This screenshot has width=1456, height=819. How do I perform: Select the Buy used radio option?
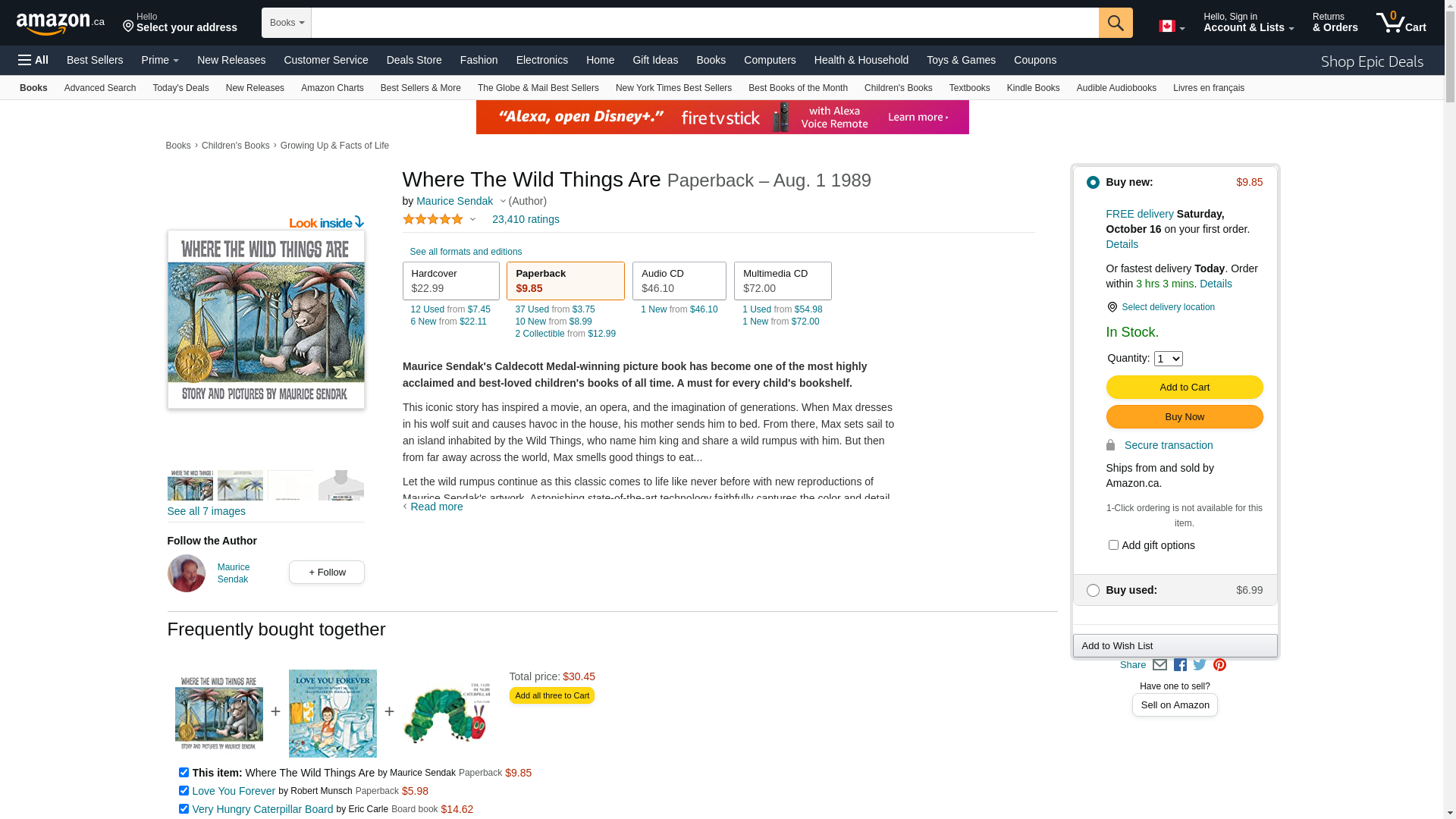(x=1093, y=590)
